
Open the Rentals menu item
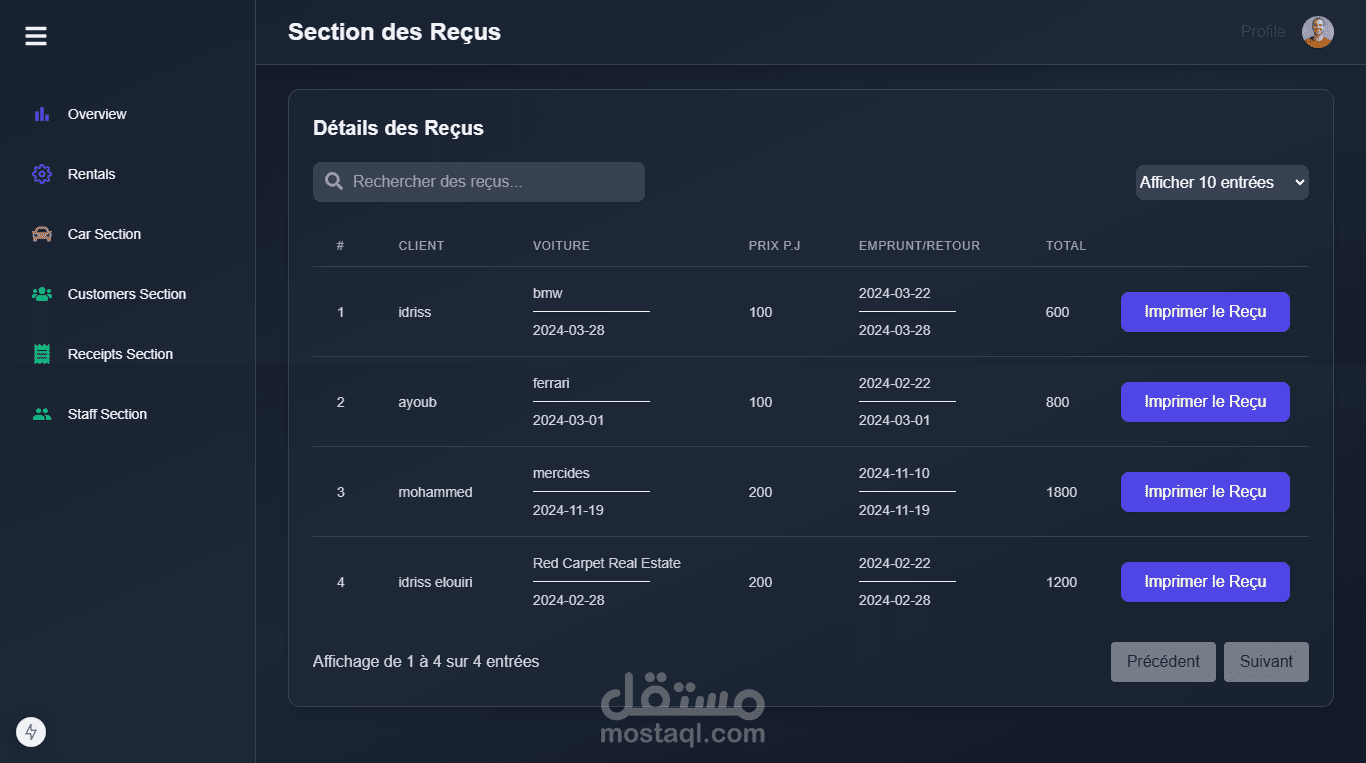[x=91, y=174]
